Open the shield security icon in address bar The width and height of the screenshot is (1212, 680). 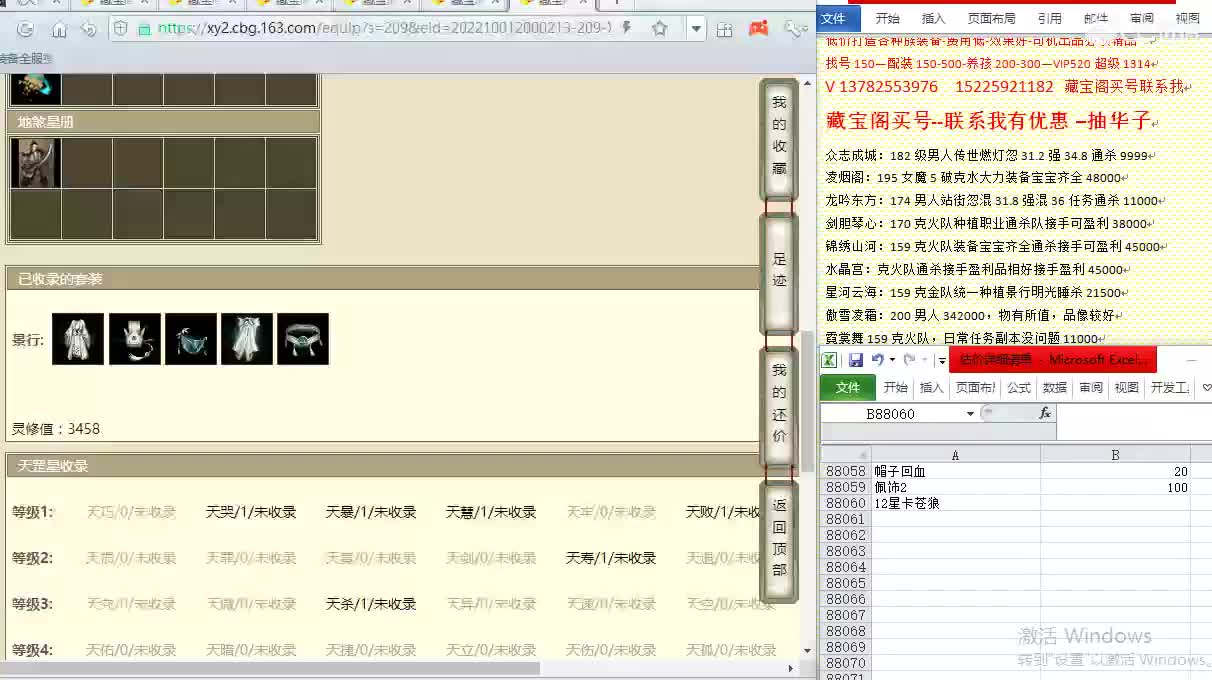point(122,29)
